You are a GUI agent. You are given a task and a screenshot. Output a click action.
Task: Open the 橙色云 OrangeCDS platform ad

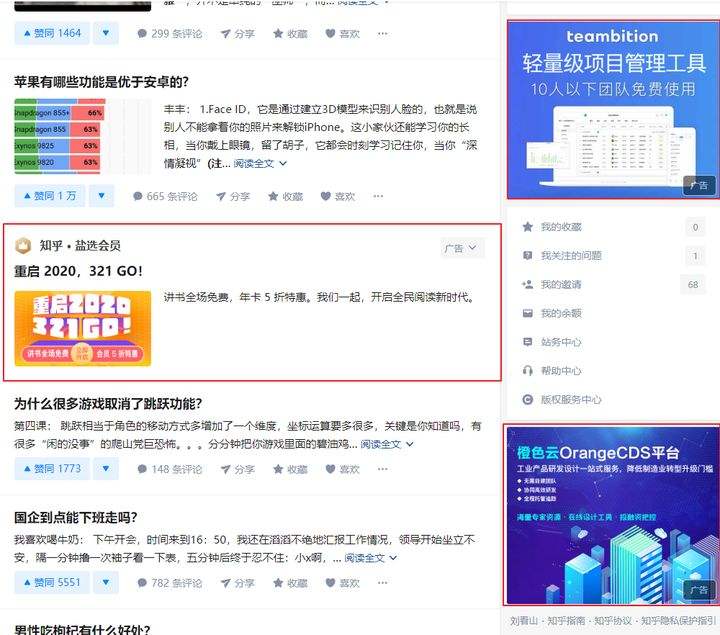pos(612,515)
